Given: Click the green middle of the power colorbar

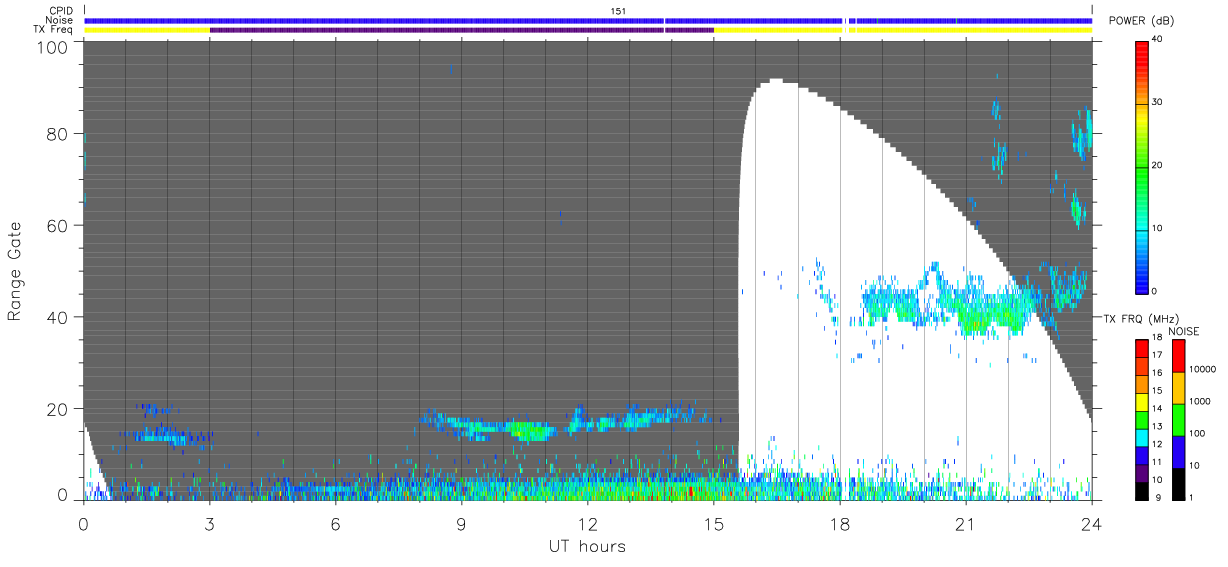Looking at the screenshot, I should (1143, 165).
